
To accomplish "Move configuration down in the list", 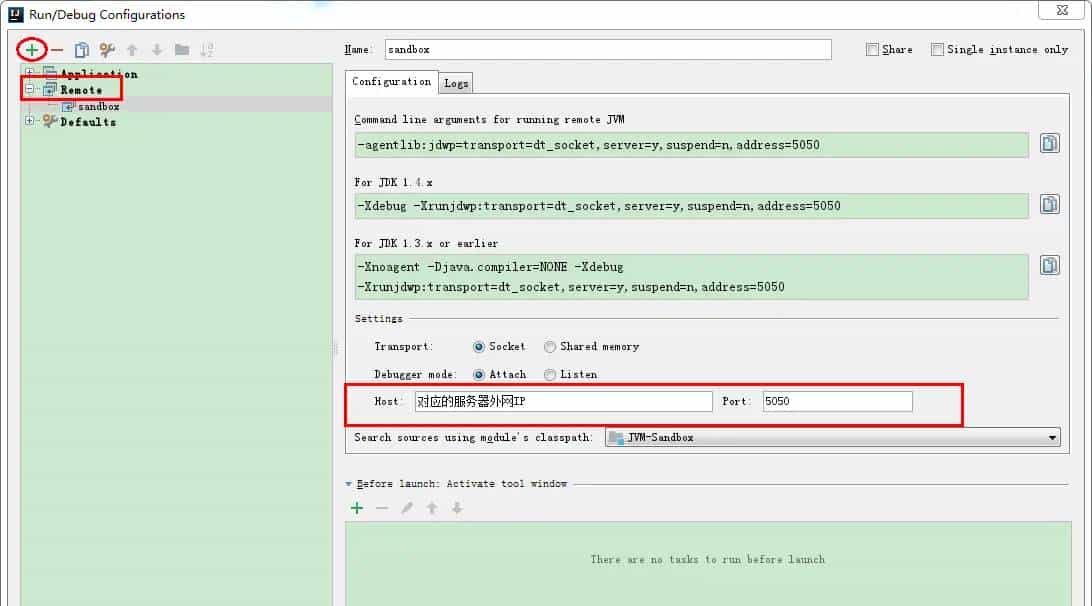I will [157, 48].
